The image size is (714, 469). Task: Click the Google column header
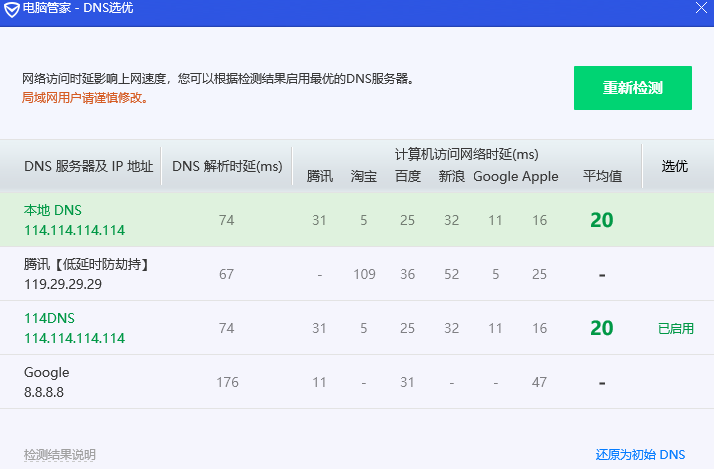click(495, 177)
